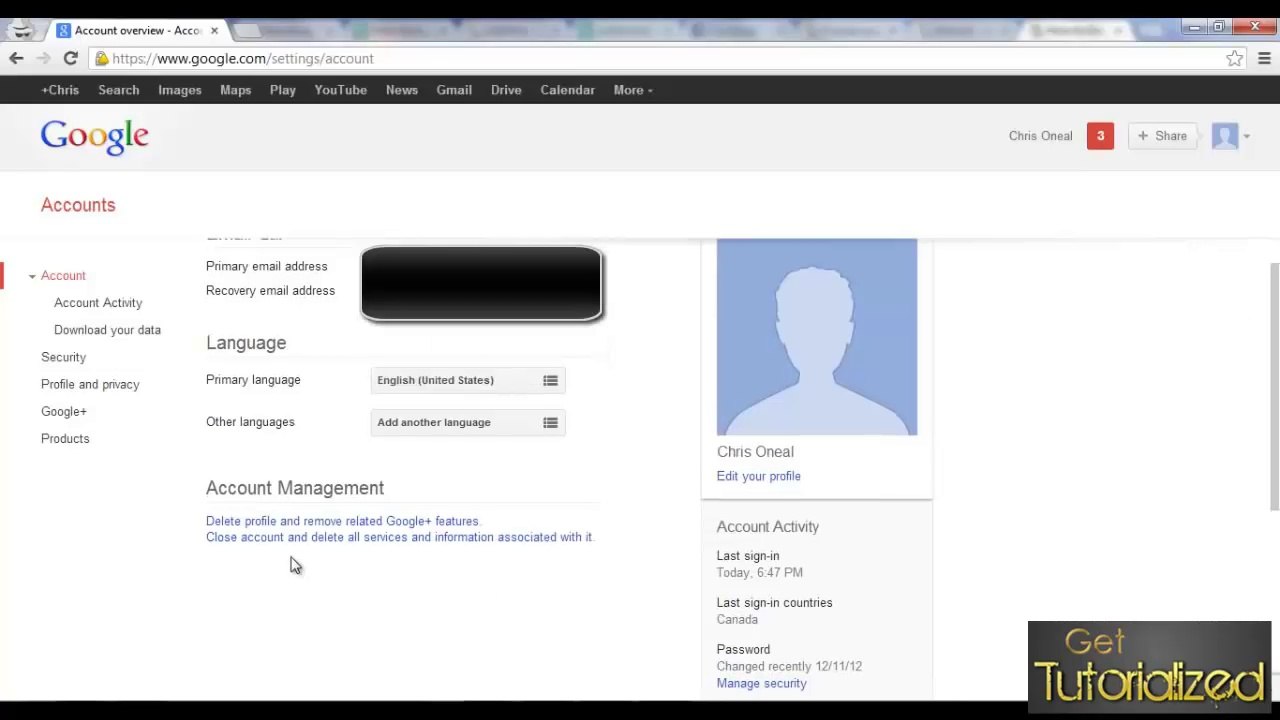
Task: Open Maps in the Google bar
Action: point(236,90)
